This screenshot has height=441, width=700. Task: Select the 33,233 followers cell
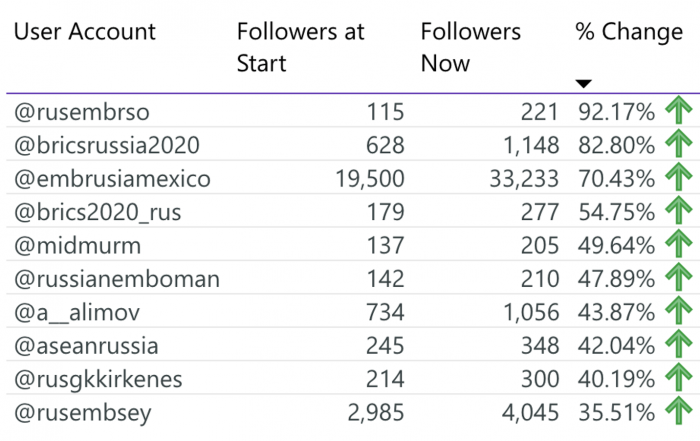pyautogui.click(x=524, y=179)
